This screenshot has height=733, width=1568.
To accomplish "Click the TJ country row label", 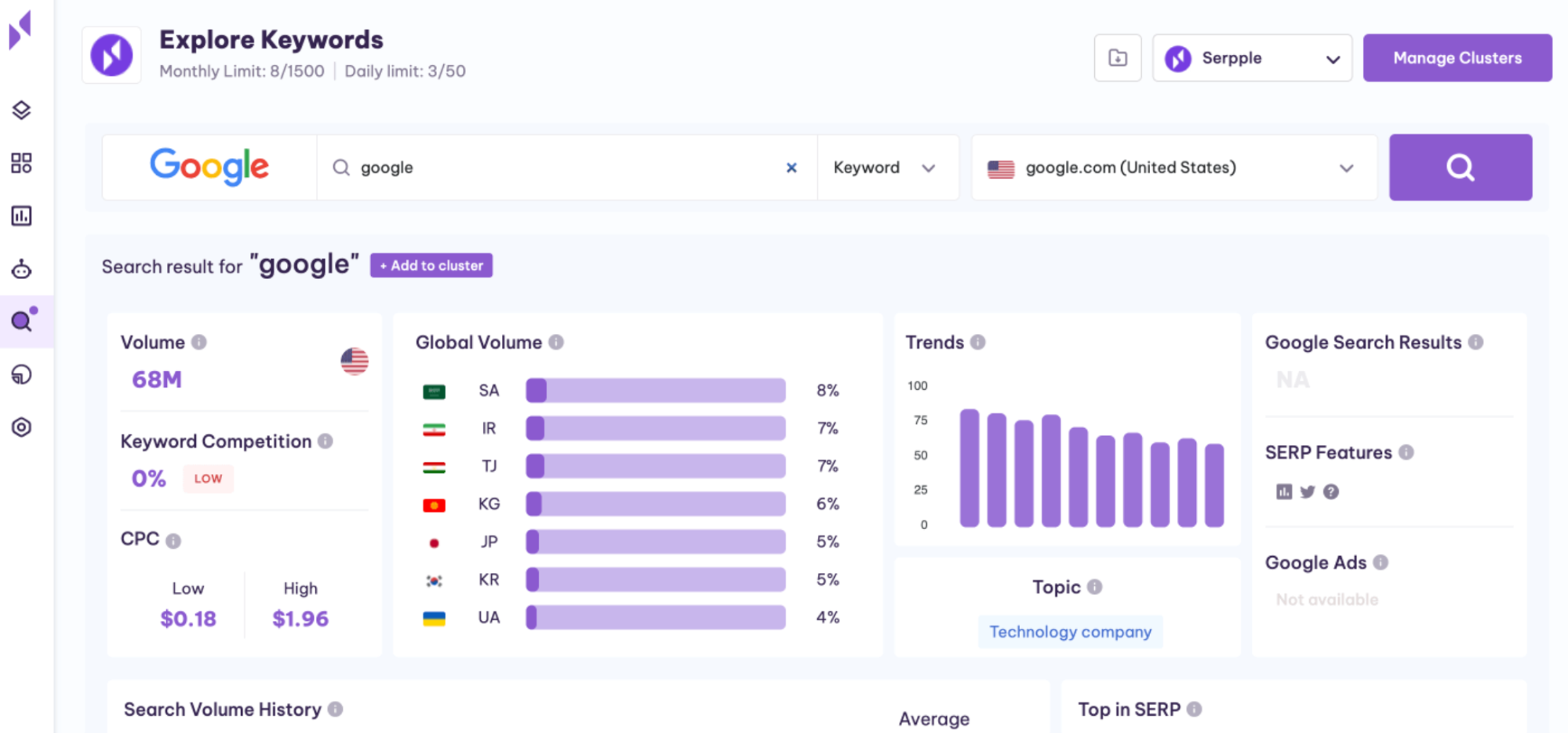I will point(489,466).
